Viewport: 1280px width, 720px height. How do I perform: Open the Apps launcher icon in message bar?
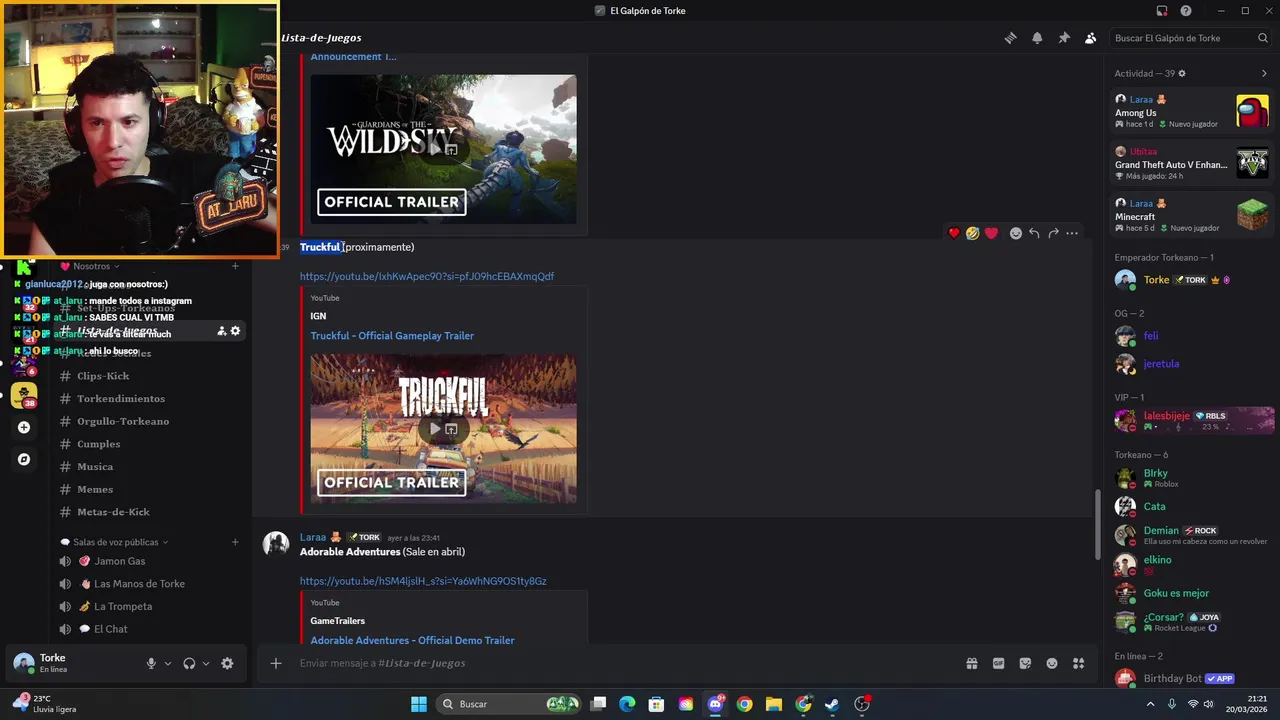(x=1079, y=663)
